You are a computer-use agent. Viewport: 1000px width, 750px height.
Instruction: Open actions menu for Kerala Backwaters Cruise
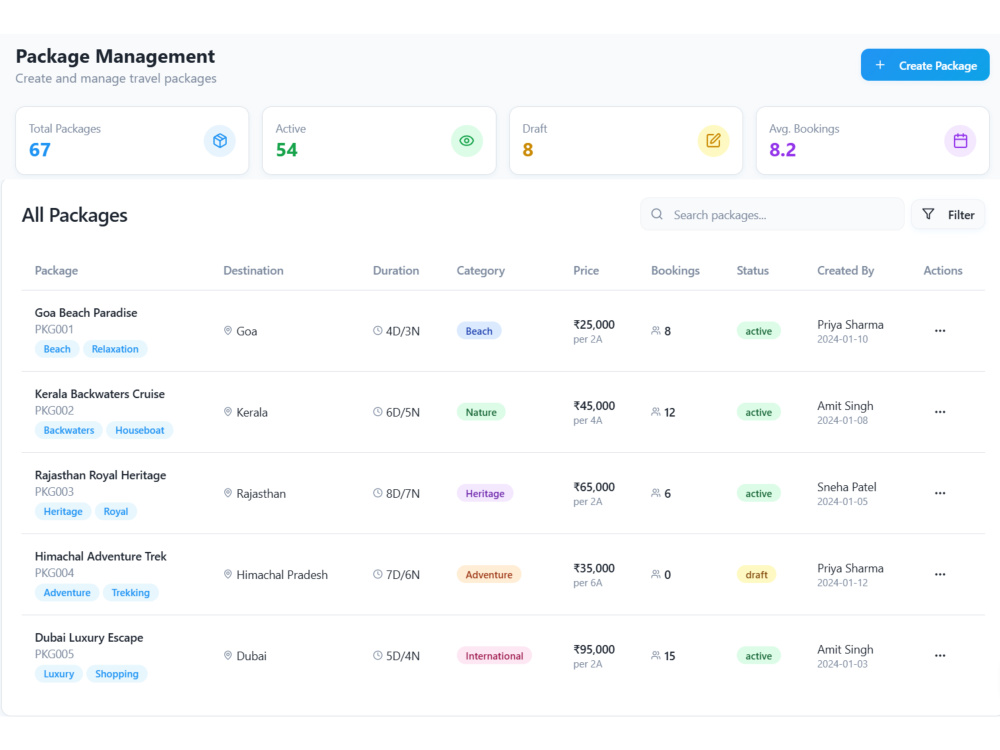click(940, 412)
